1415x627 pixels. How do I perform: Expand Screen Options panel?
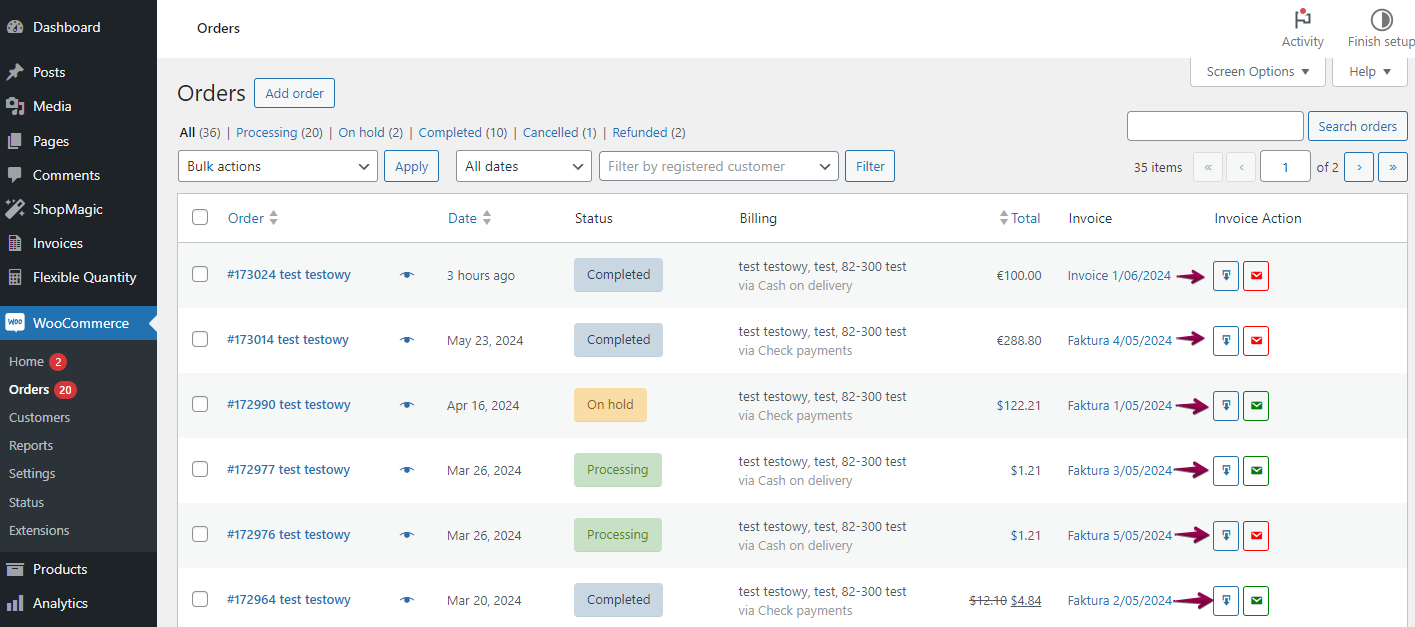tap(1257, 72)
